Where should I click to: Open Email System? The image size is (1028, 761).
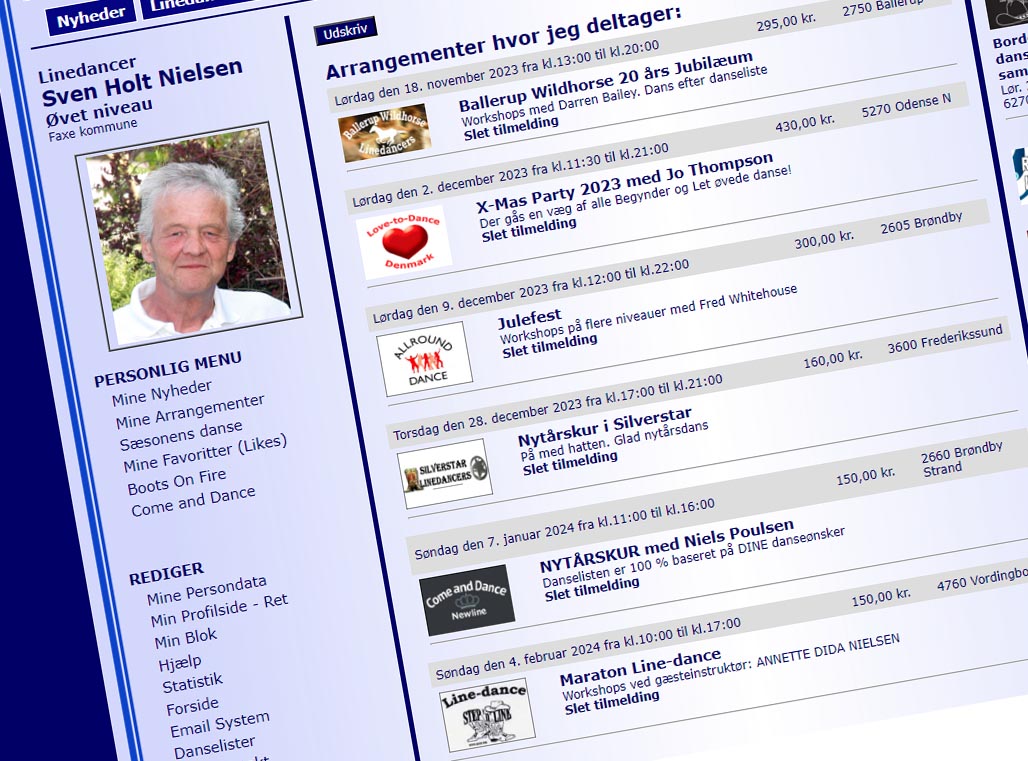point(220,724)
